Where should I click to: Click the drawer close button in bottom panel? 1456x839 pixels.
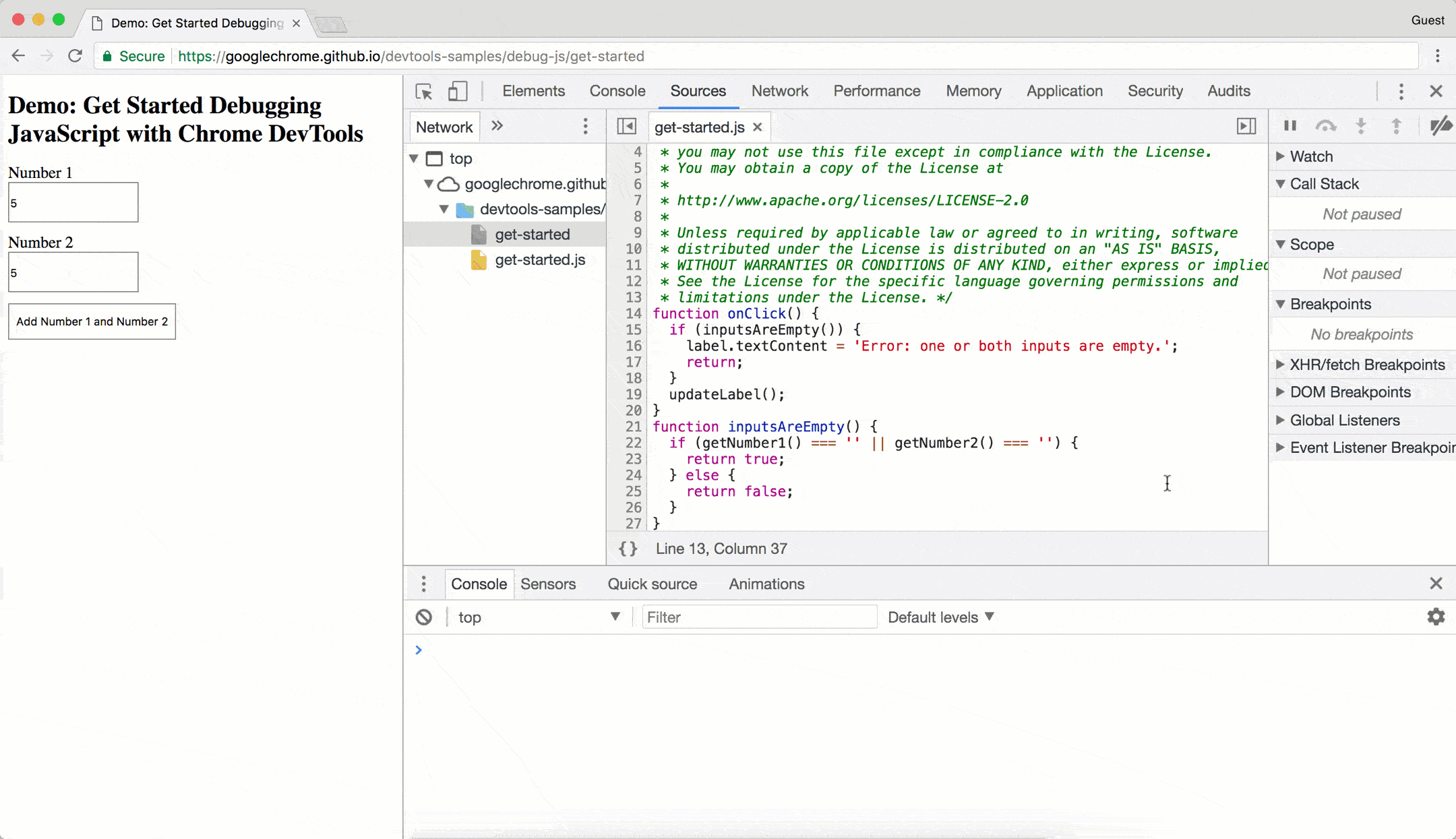pyautogui.click(x=1436, y=583)
